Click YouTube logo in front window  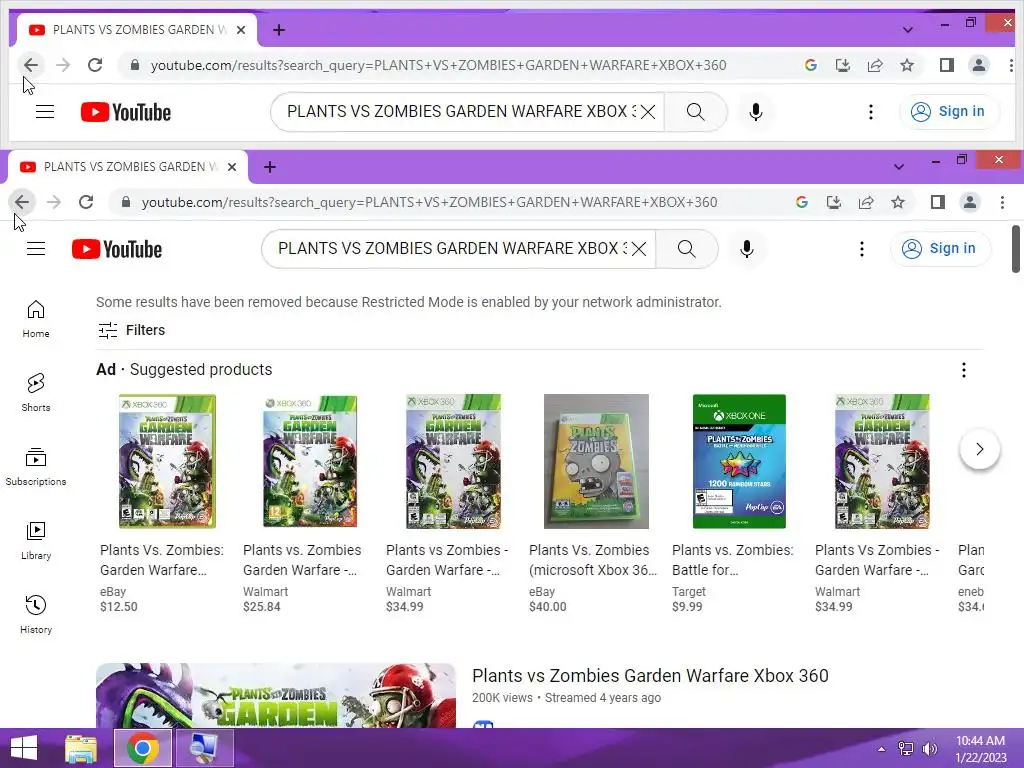pyautogui.click(x=117, y=249)
